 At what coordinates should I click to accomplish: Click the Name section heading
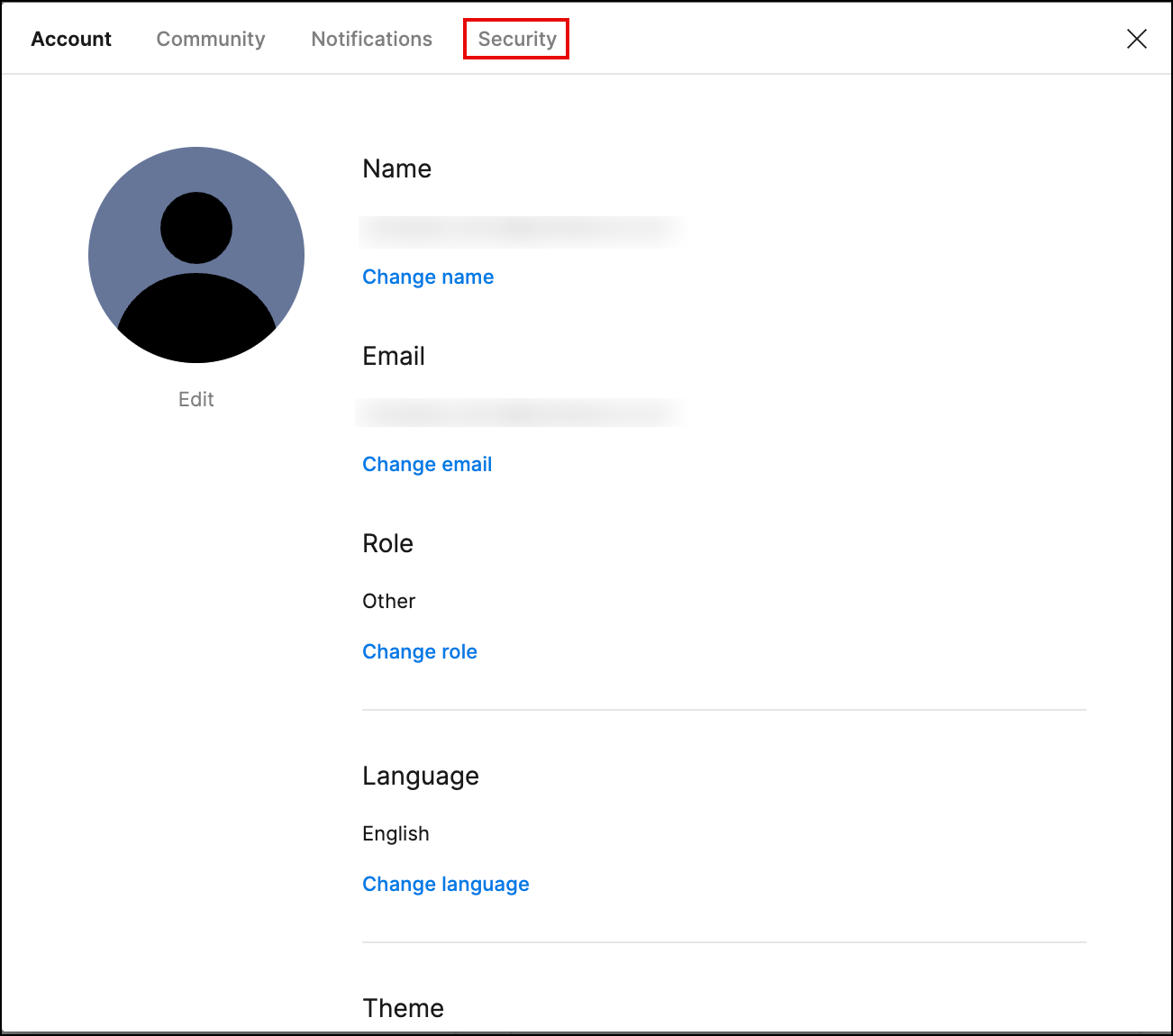(396, 168)
